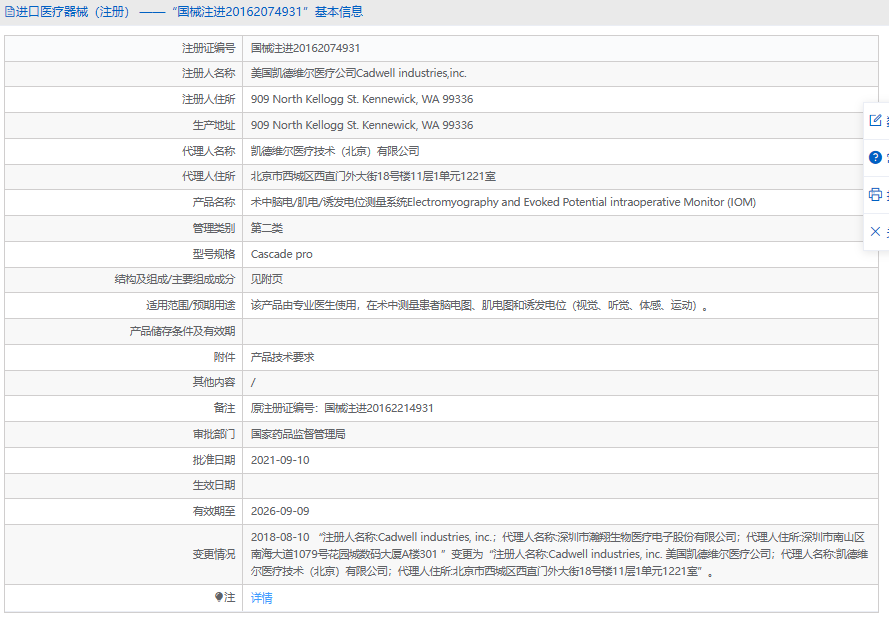Click the change record text dated 2018-08-10
This screenshot has height=621, width=889.
tap(559, 554)
